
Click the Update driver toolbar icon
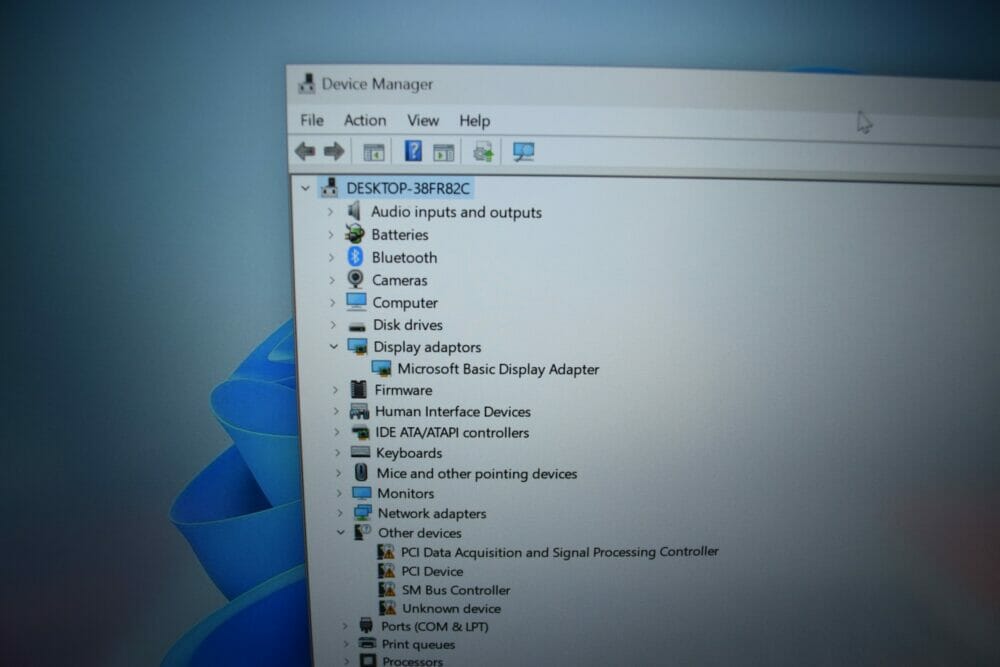(x=483, y=152)
